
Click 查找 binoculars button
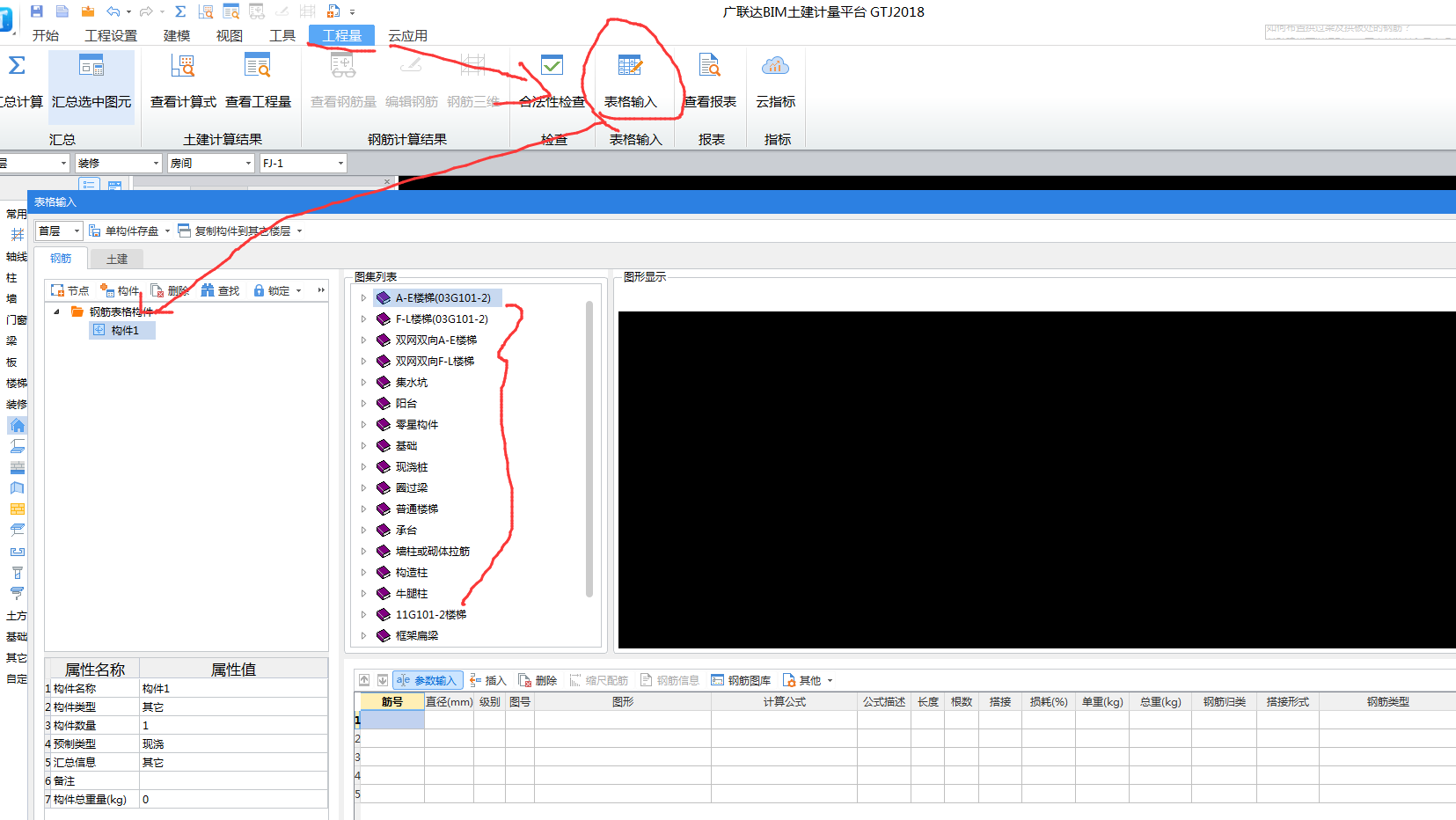pos(220,290)
